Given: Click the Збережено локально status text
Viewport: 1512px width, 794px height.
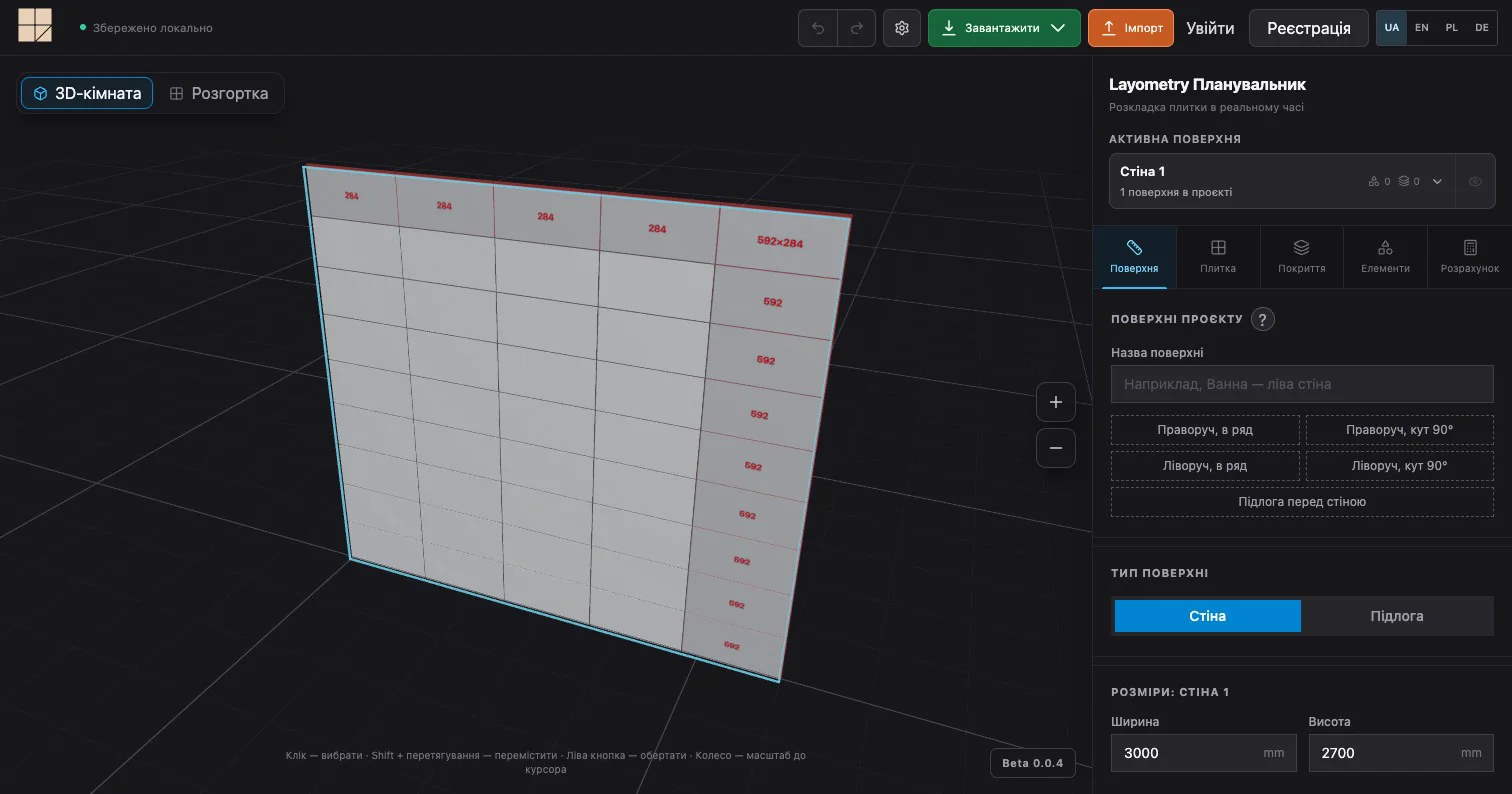Looking at the screenshot, I should click(152, 28).
